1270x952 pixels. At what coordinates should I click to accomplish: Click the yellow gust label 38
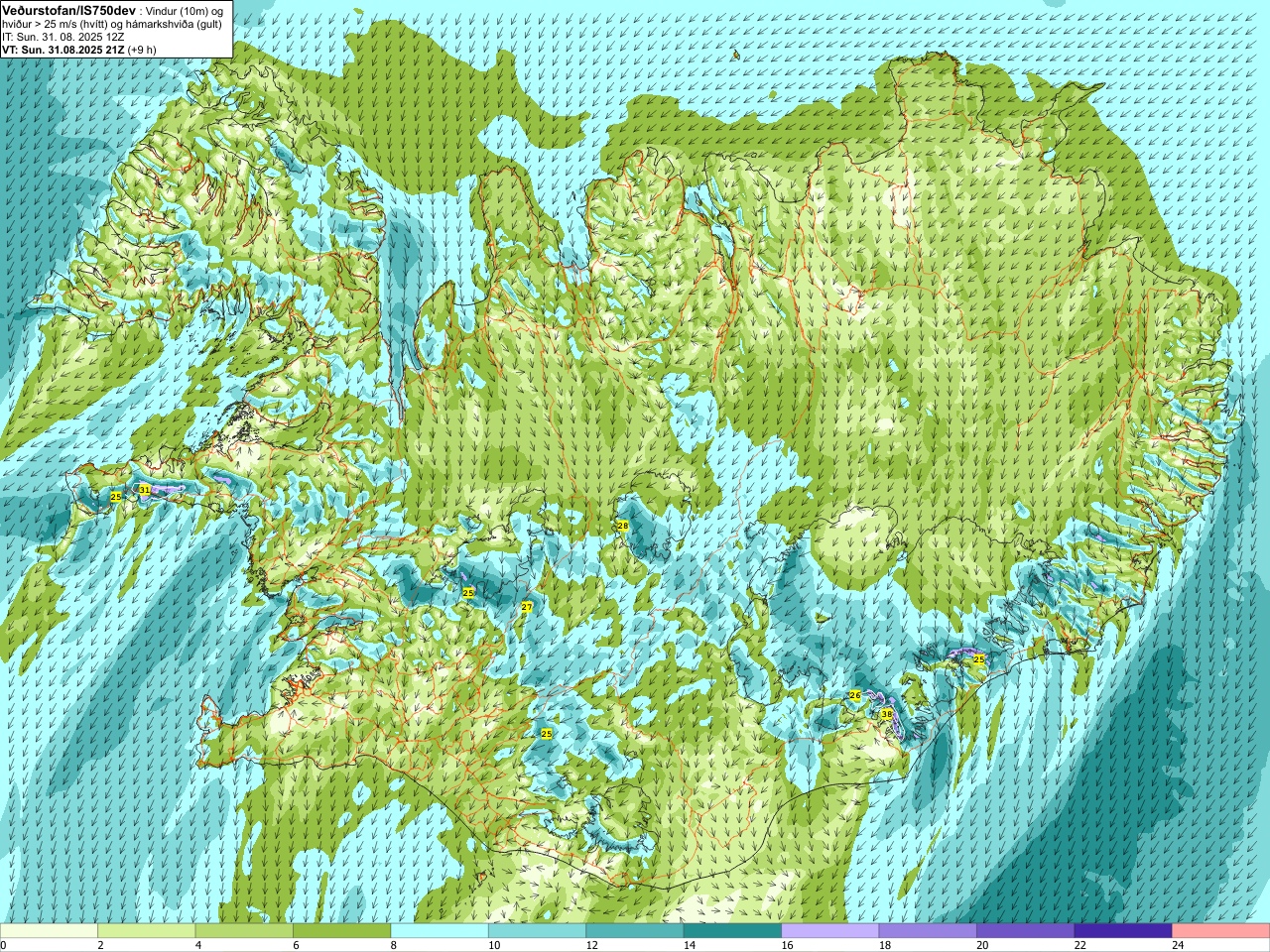pyautogui.click(x=886, y=714)
